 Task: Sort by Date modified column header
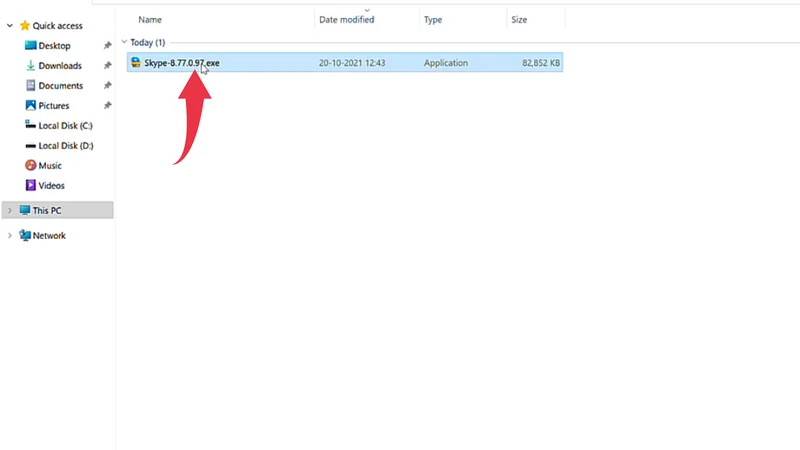(346, 19)
